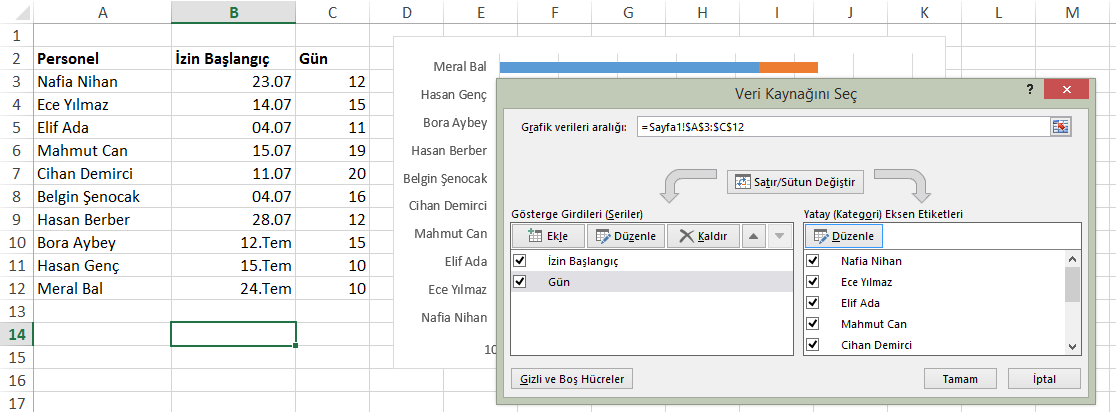
Task: Click Düzenle for category axis labels
Action: [x=843, y=236]
